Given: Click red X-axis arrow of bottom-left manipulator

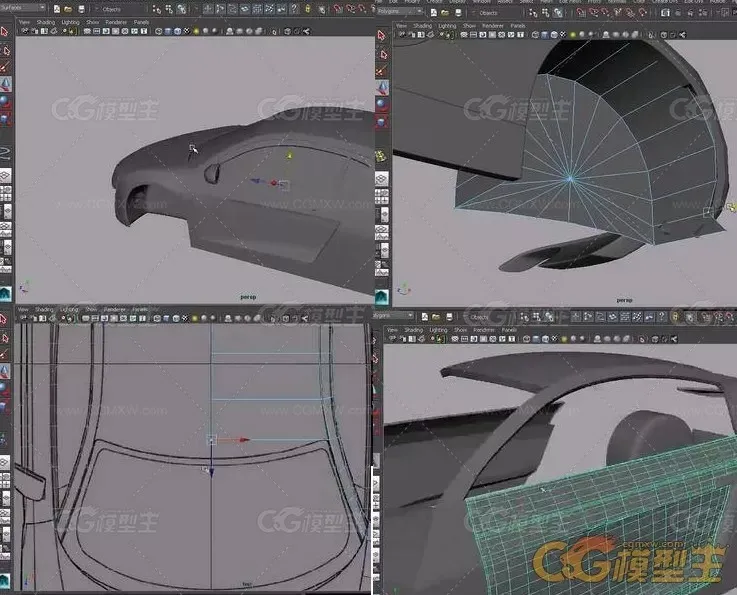Looking at the screenshot, I should tap(244, 440).
